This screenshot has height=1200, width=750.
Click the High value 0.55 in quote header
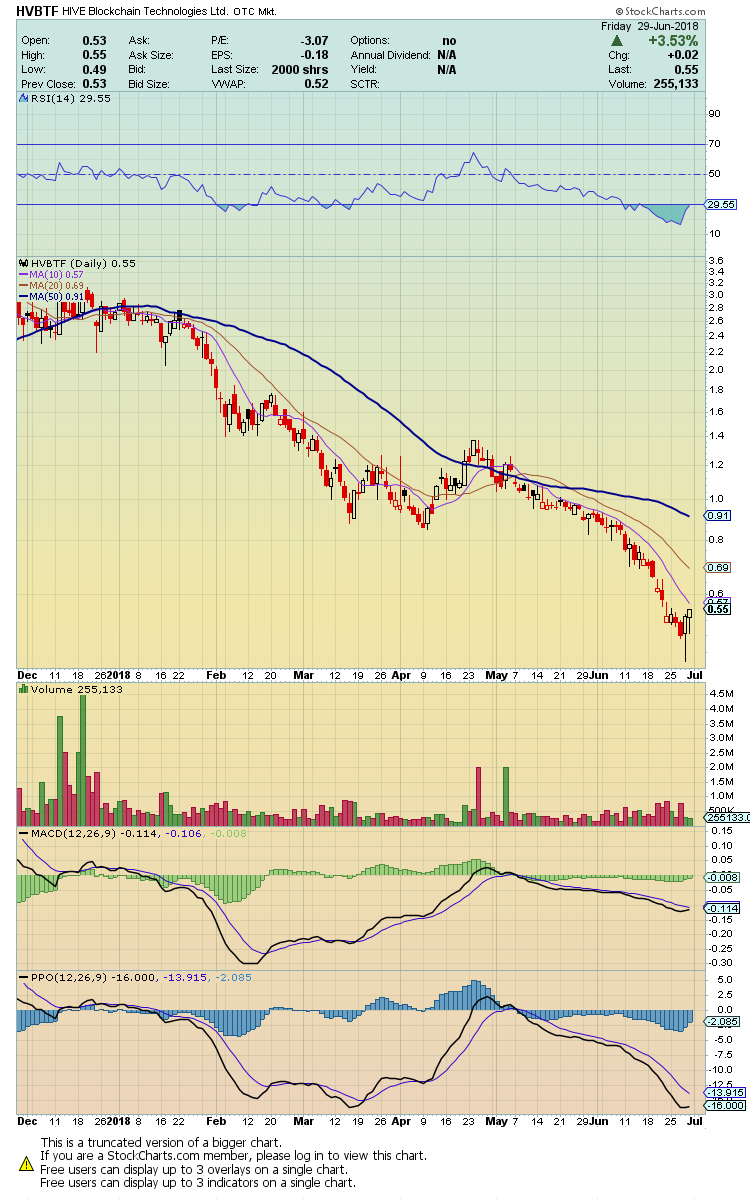click(92, 55)
